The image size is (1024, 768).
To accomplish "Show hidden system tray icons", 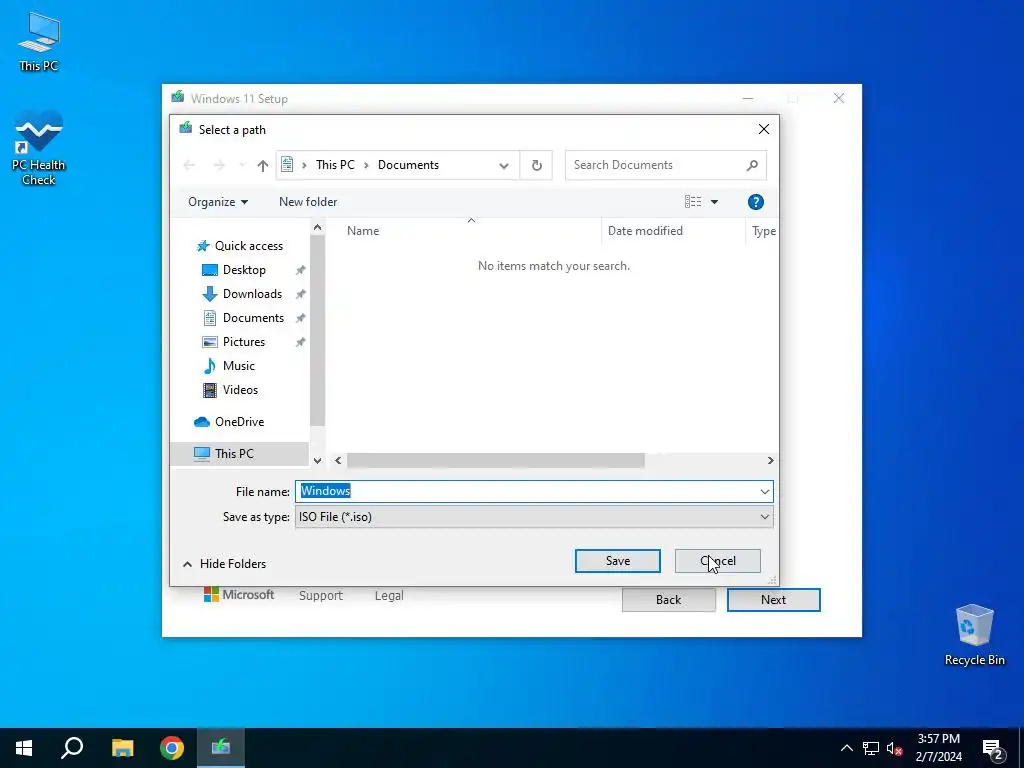I will (846, 748).
